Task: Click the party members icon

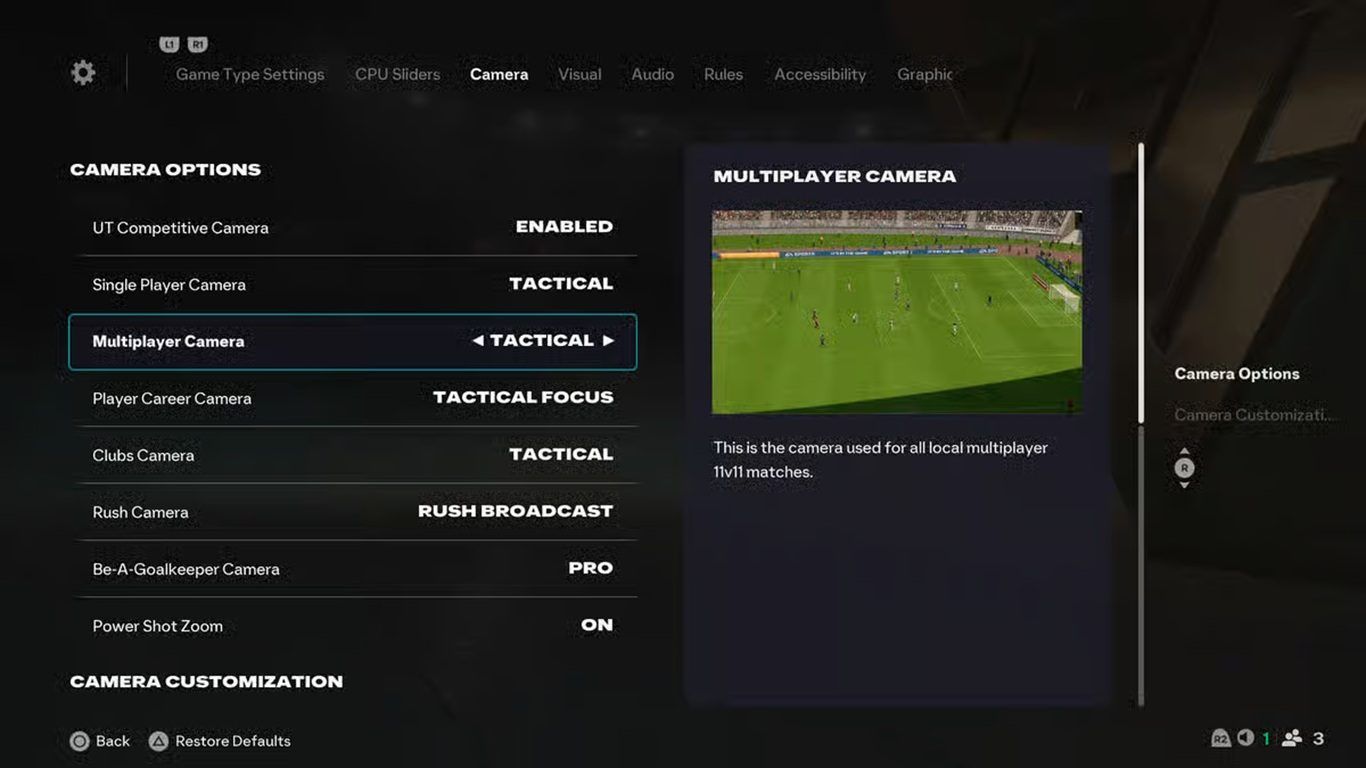Action: pyautogui.click(x=1292, y=738)
